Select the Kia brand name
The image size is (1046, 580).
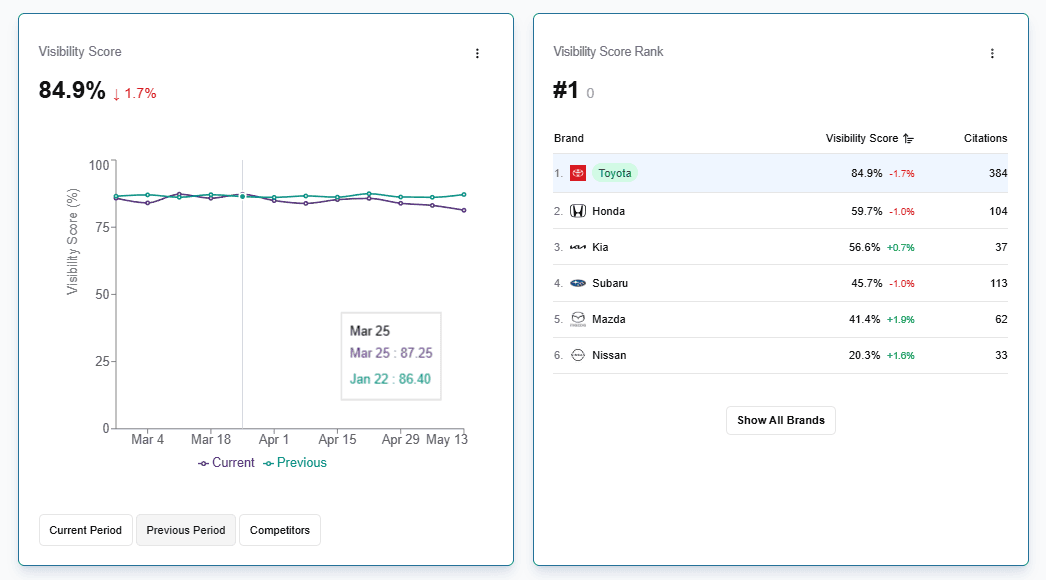click(x=600, y=247)
